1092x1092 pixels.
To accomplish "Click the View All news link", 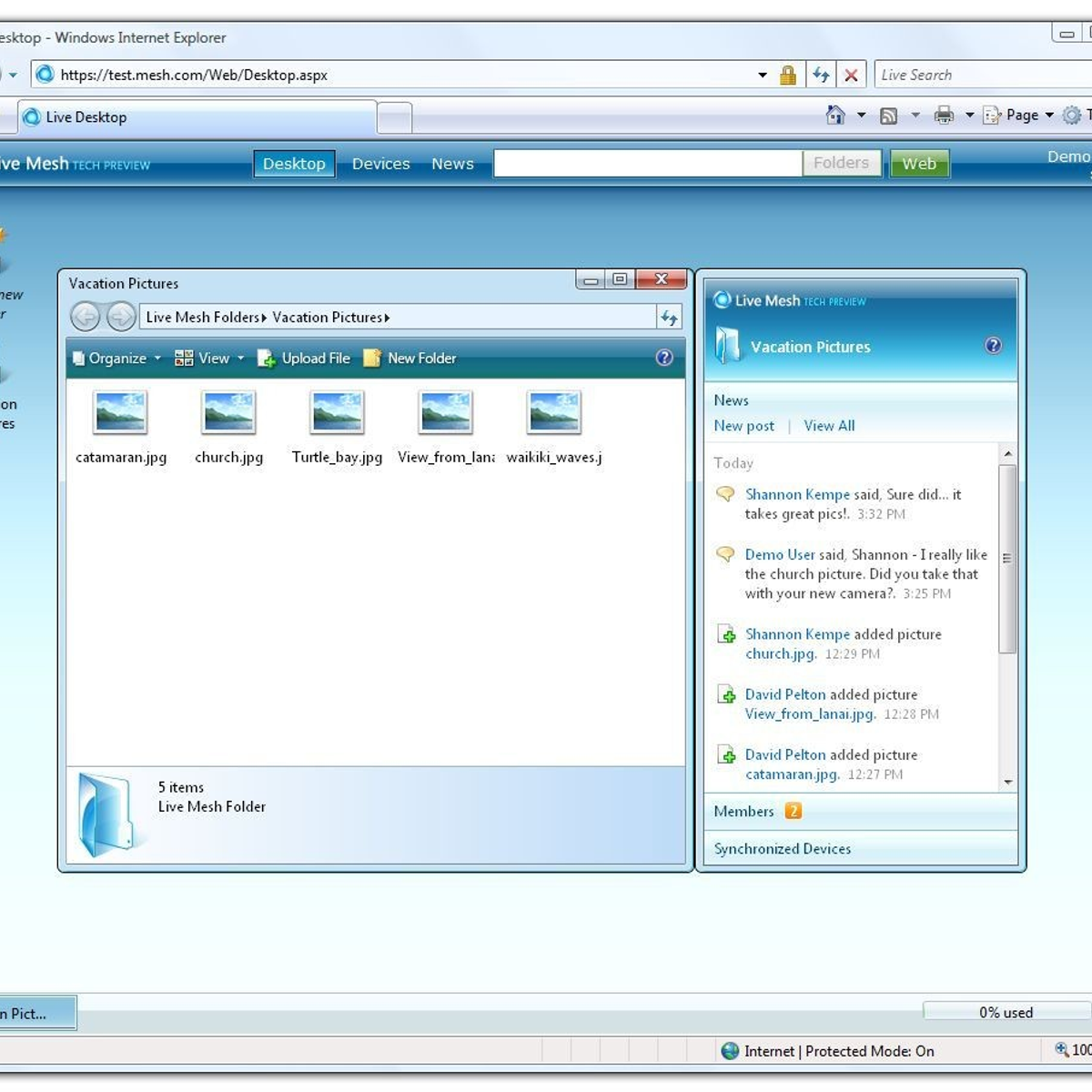I will pos(829,426).
